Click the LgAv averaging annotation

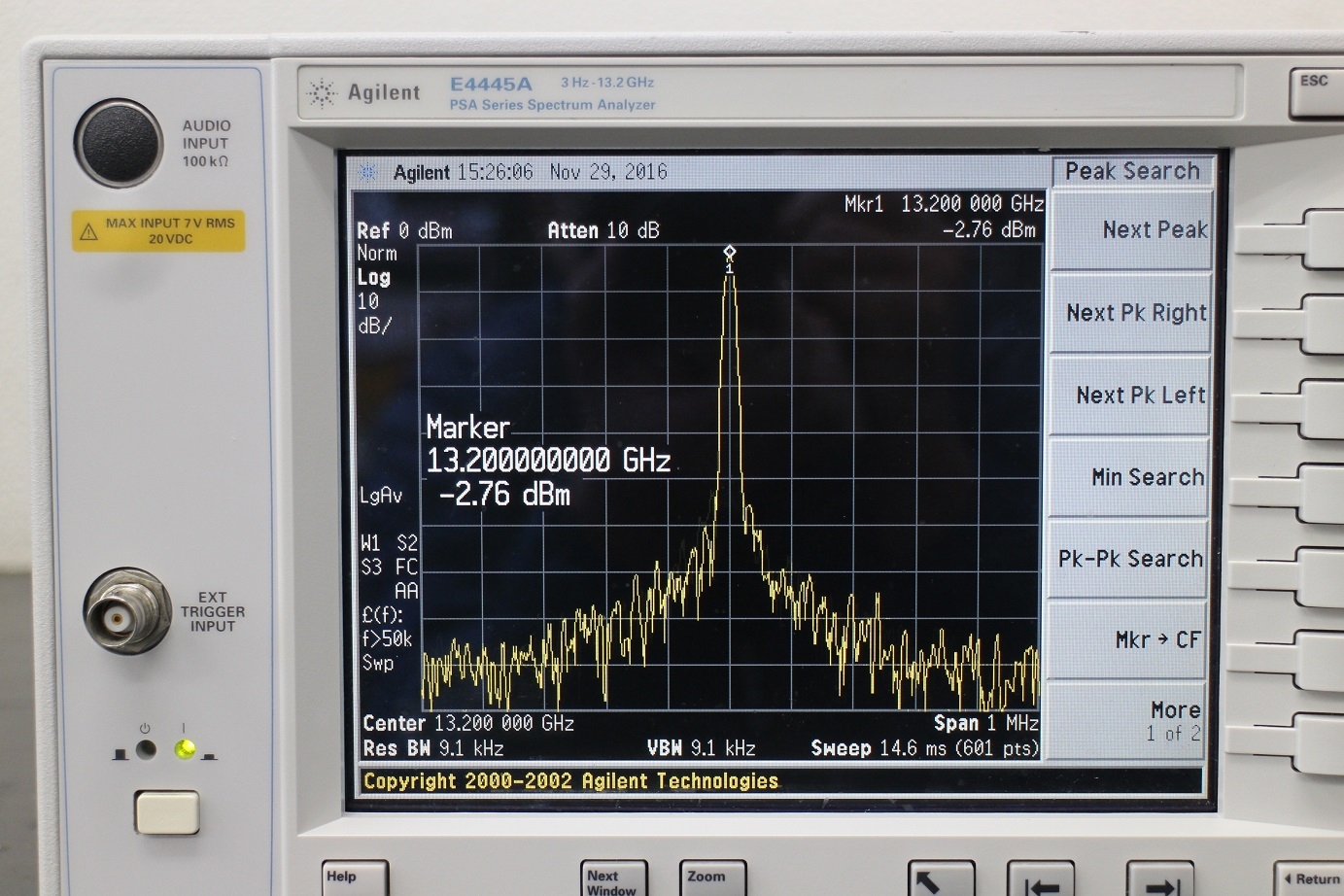click(381, 496)
